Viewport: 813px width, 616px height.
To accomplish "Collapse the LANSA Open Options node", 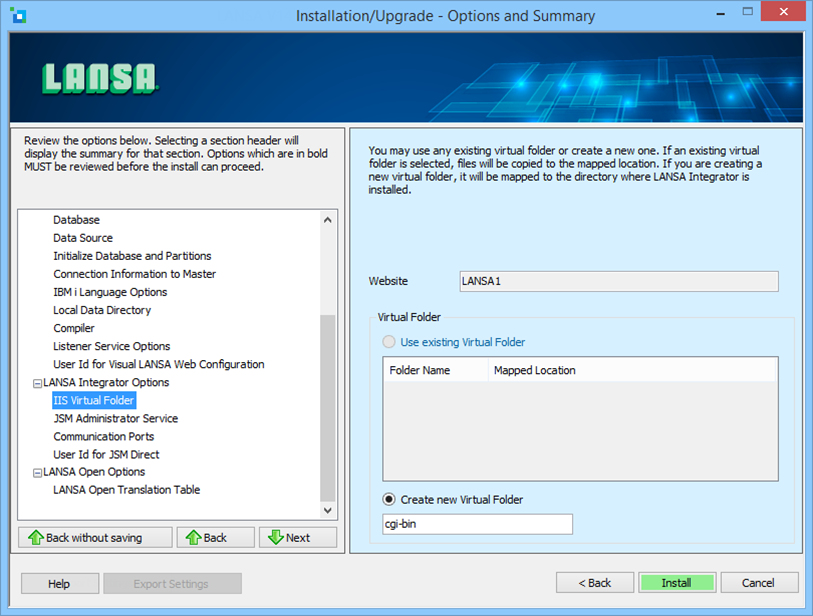I will point(37,473).
